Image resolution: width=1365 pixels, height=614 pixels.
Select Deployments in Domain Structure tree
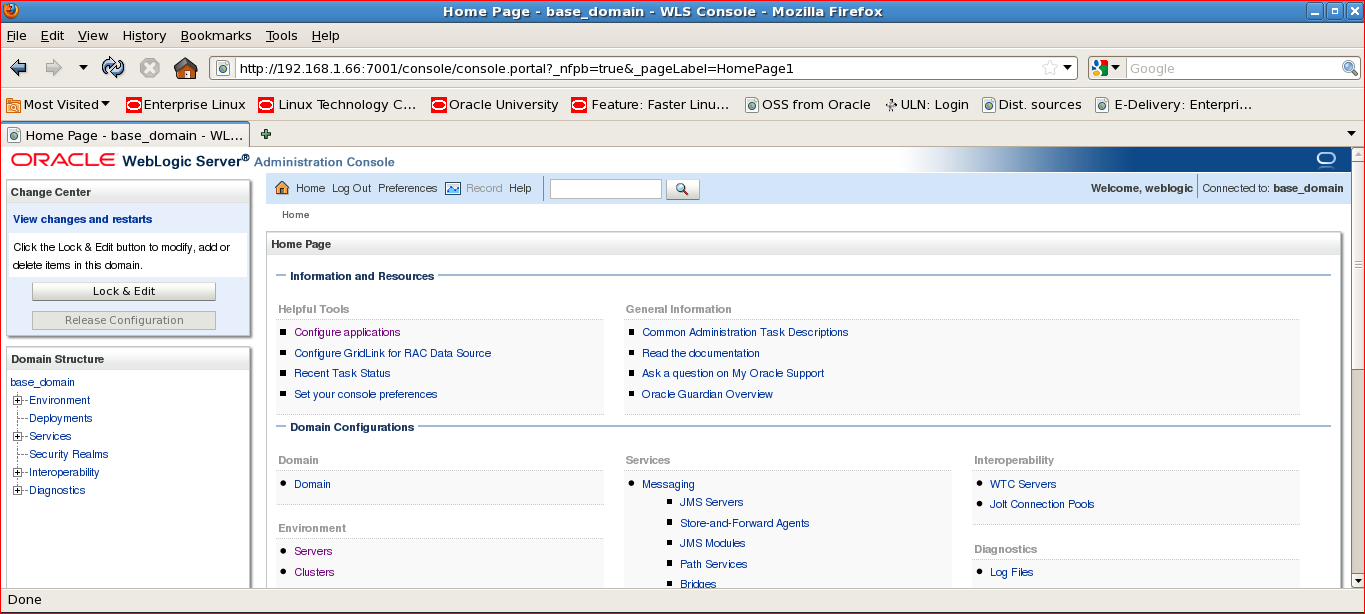coord(60,418)
